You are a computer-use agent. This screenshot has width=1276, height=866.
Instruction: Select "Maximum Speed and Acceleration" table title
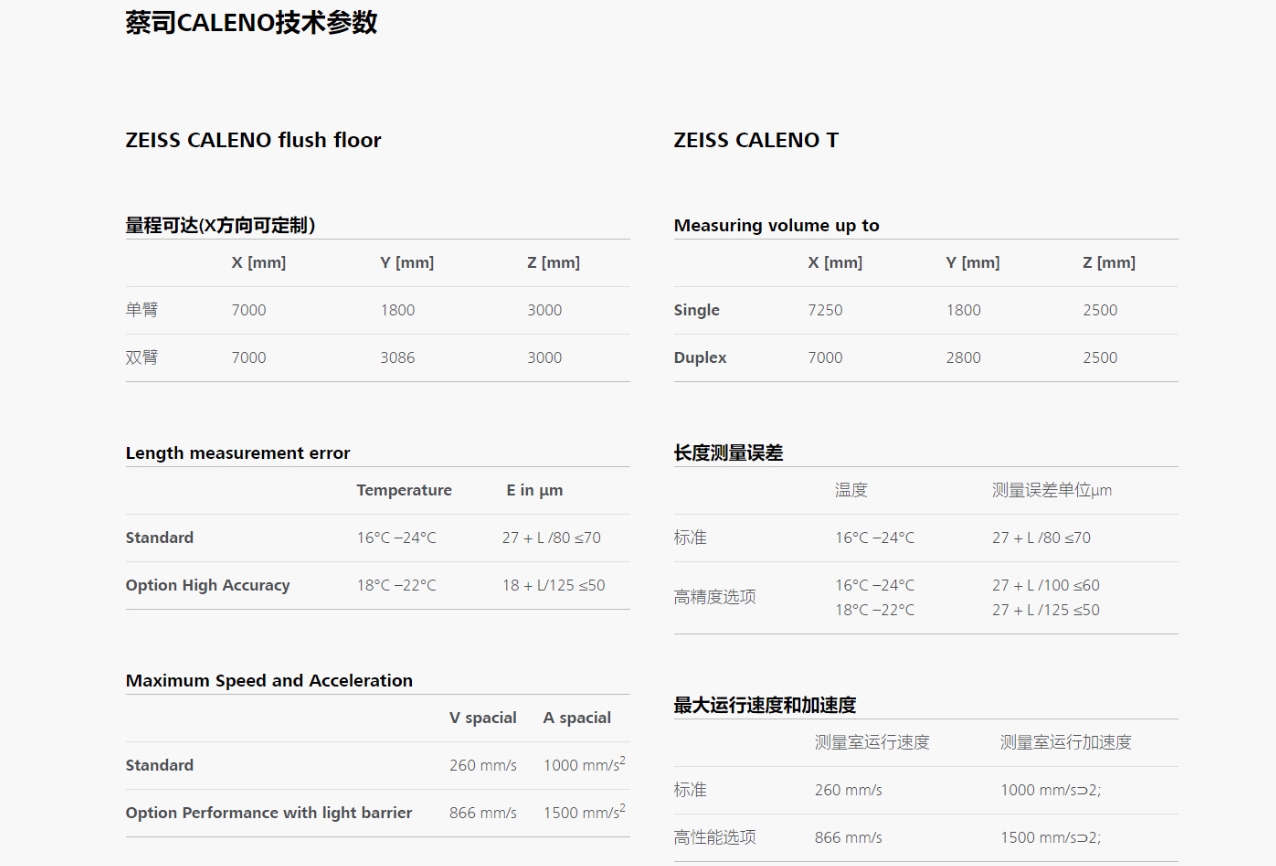269,681
